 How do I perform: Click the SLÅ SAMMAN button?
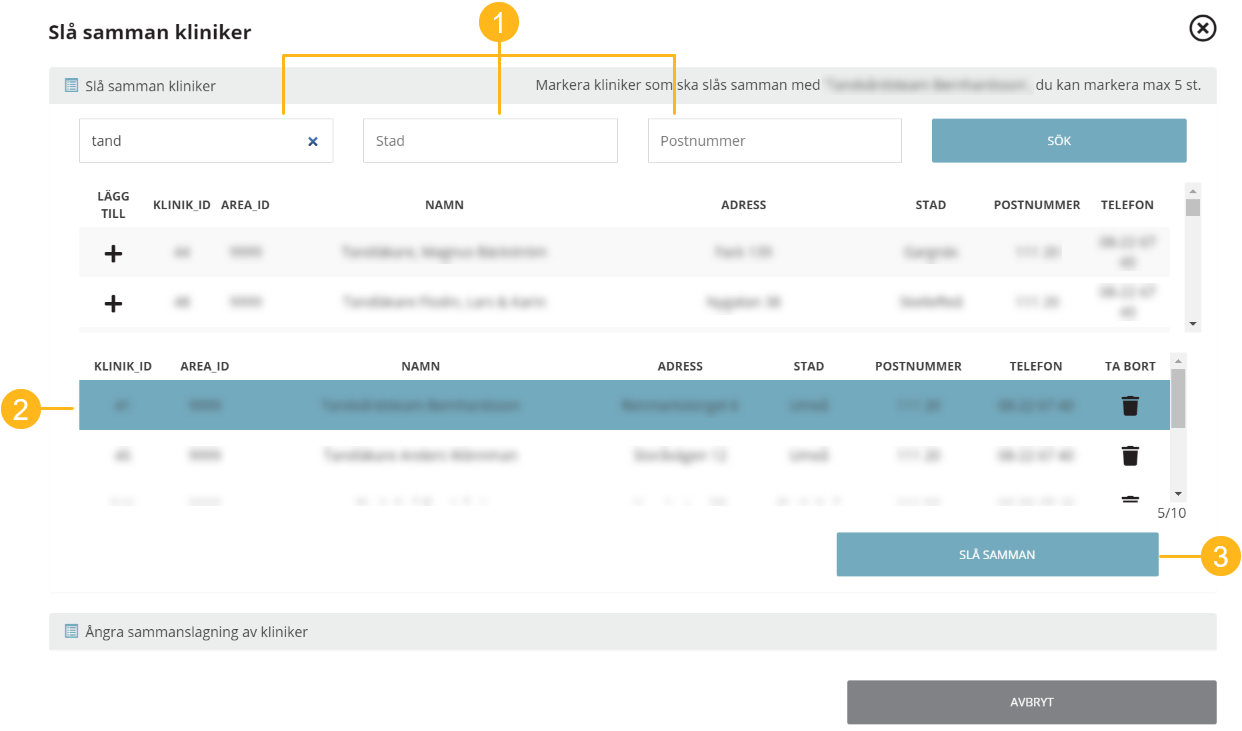tap(997, 554)
